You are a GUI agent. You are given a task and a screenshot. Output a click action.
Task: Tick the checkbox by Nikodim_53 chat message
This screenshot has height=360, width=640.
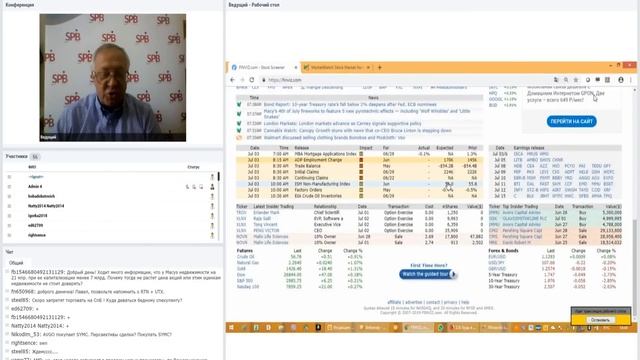pos(7,334)
